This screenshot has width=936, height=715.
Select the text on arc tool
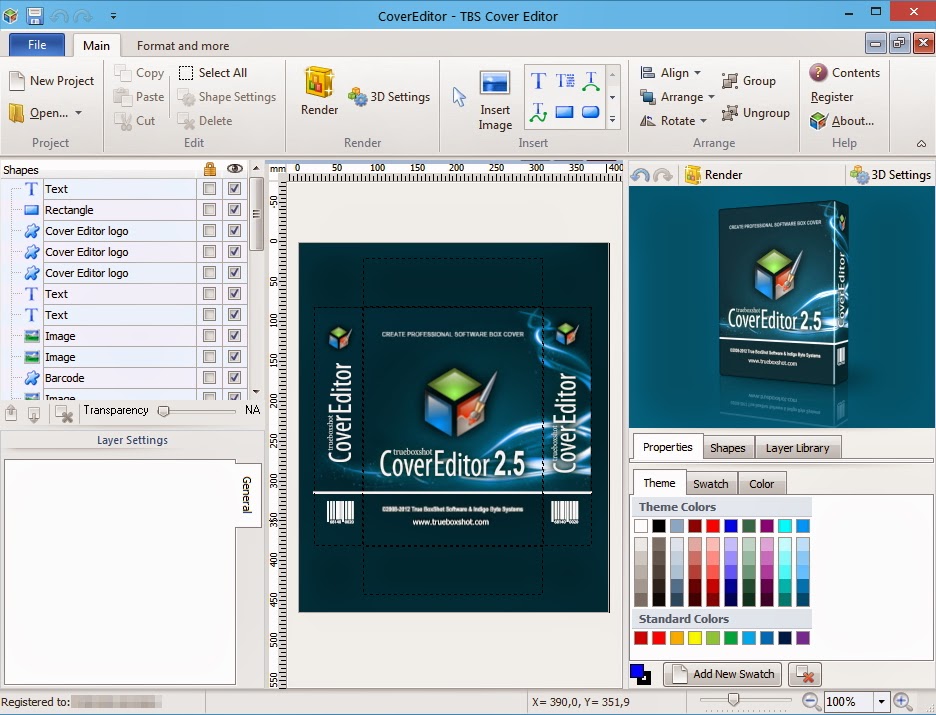(x=591, y=81)
